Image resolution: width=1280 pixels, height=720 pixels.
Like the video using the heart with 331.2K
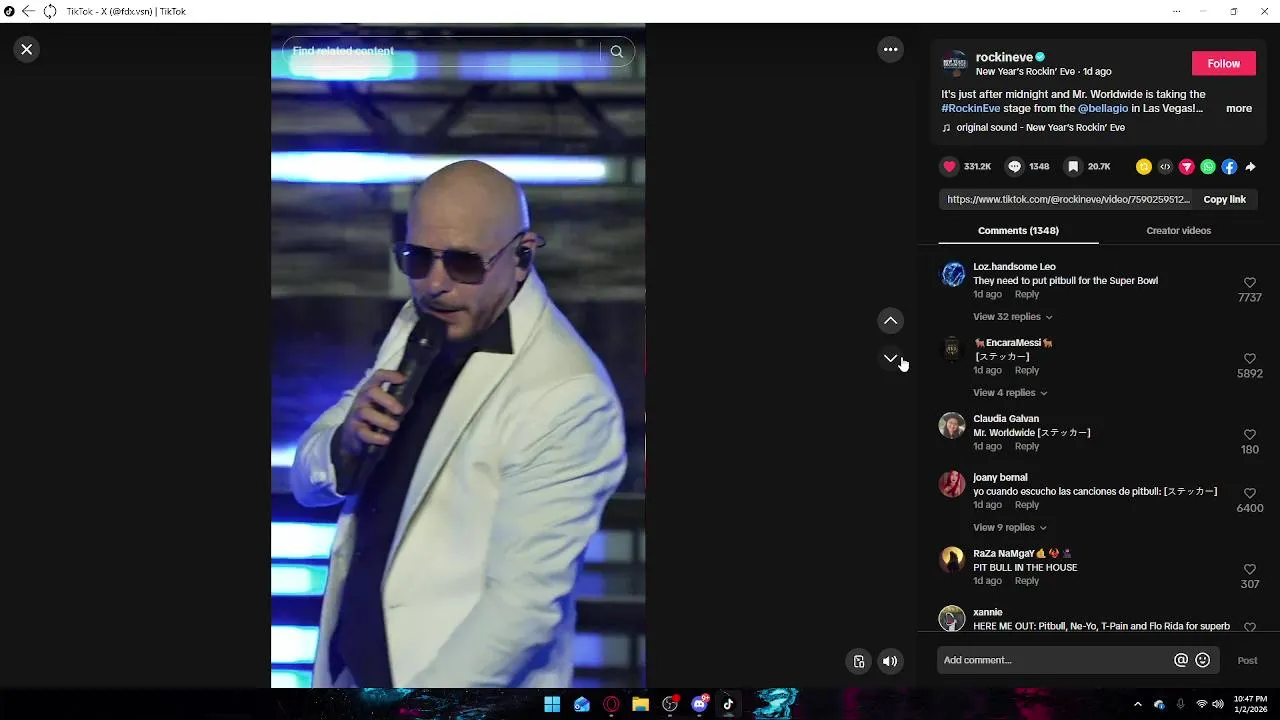click(x=950, y=167)
